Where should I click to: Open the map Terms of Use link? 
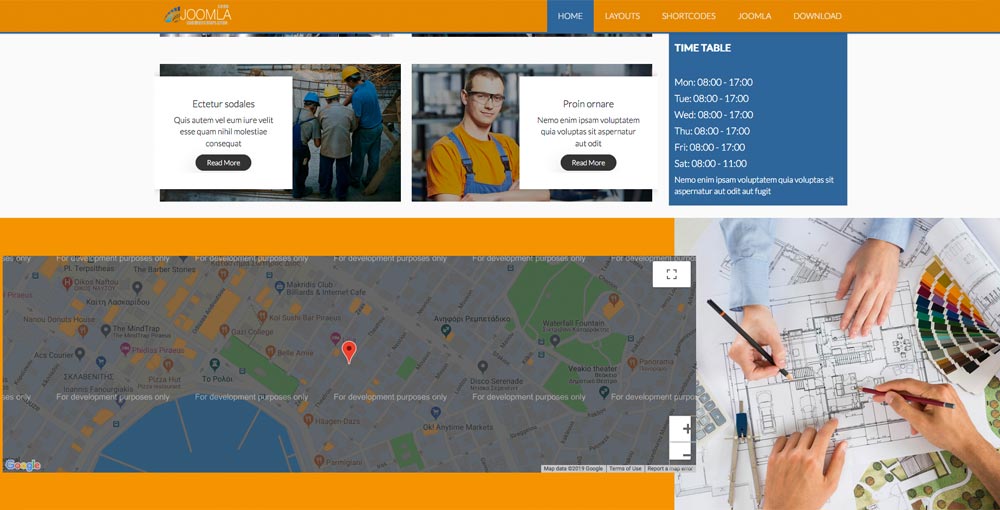625,468
